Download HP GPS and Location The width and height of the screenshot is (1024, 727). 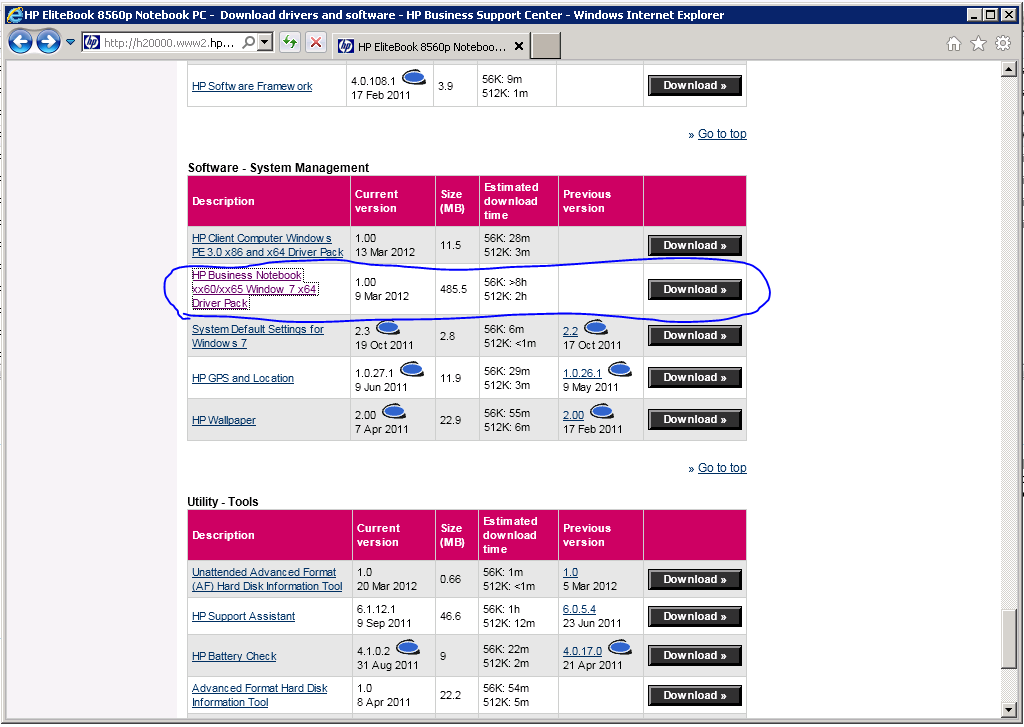(695, 378)
